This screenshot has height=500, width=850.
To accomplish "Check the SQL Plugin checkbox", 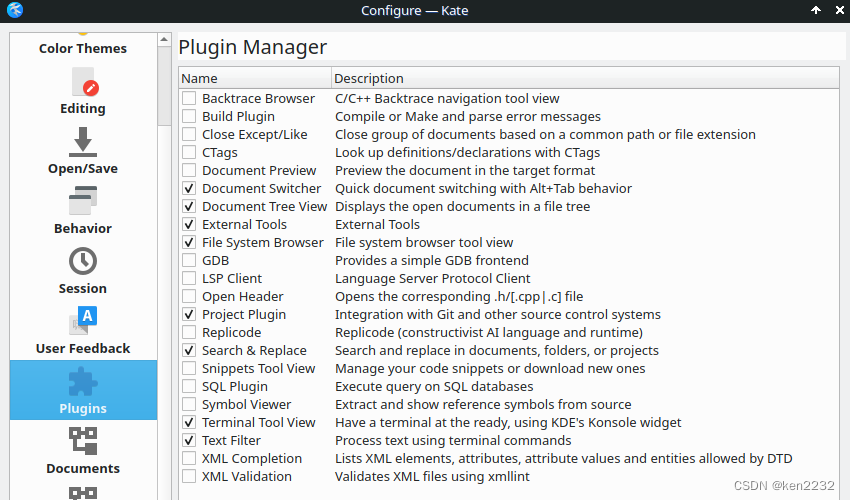I will coord(189,386).
